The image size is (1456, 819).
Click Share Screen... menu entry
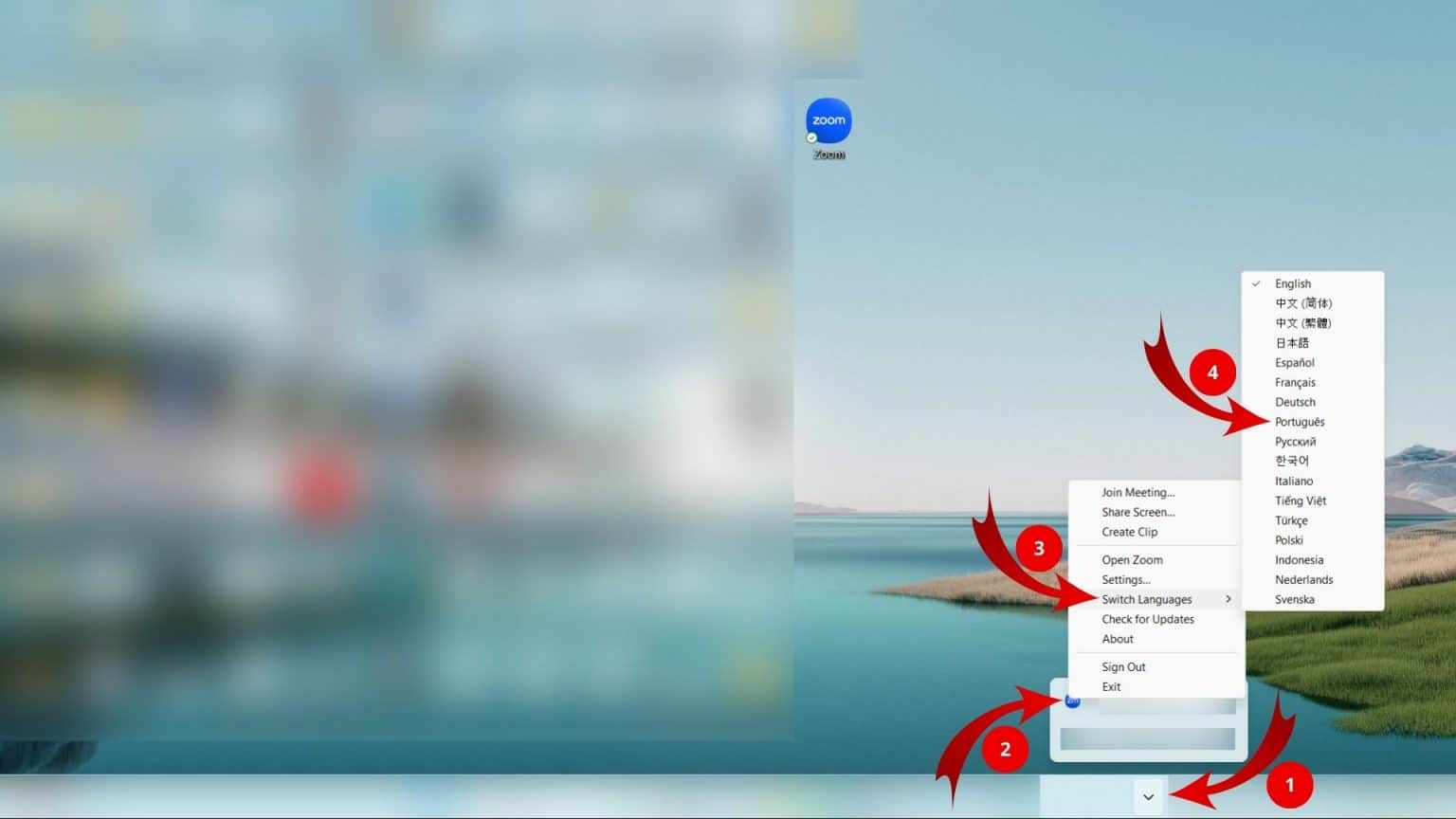[1137, 513]
